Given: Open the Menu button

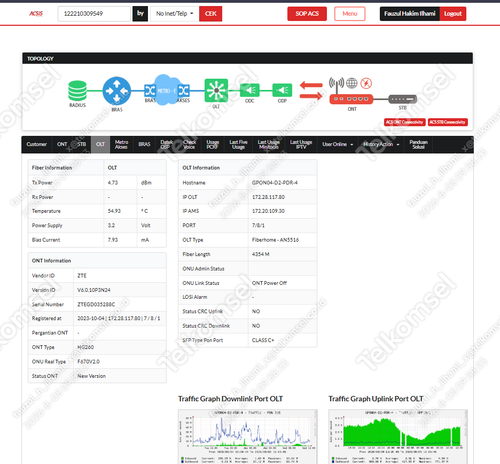Looking at the screenshot, I should click(x=350, y=14).
